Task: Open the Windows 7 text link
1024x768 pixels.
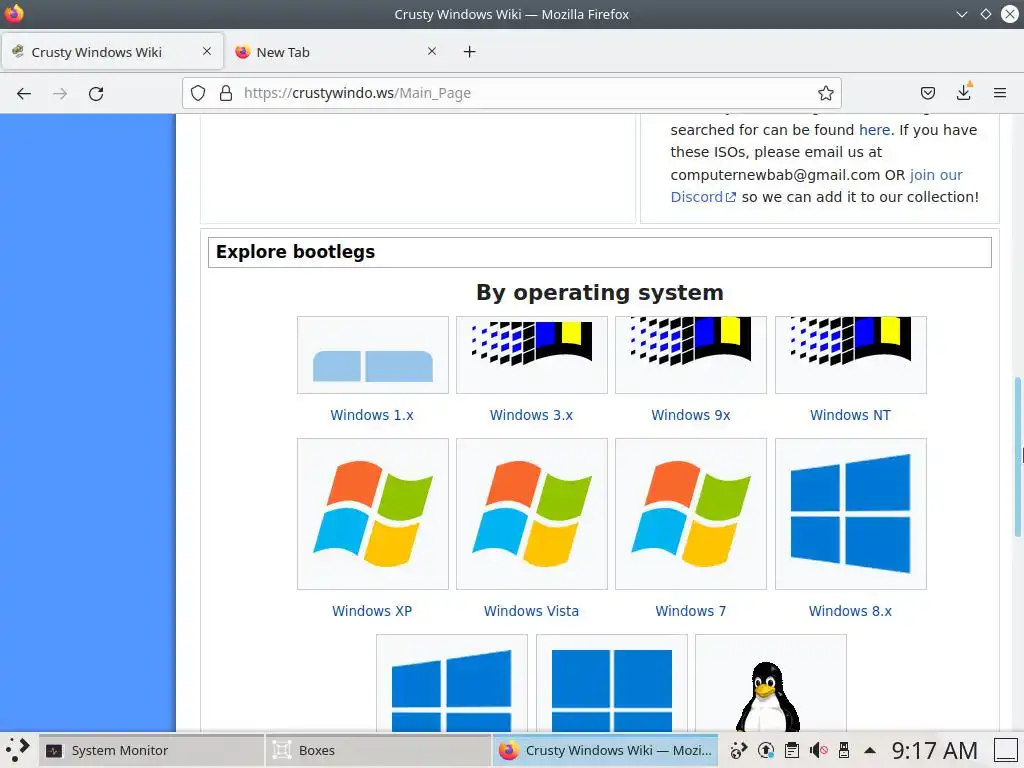Action: pos(691,611)
